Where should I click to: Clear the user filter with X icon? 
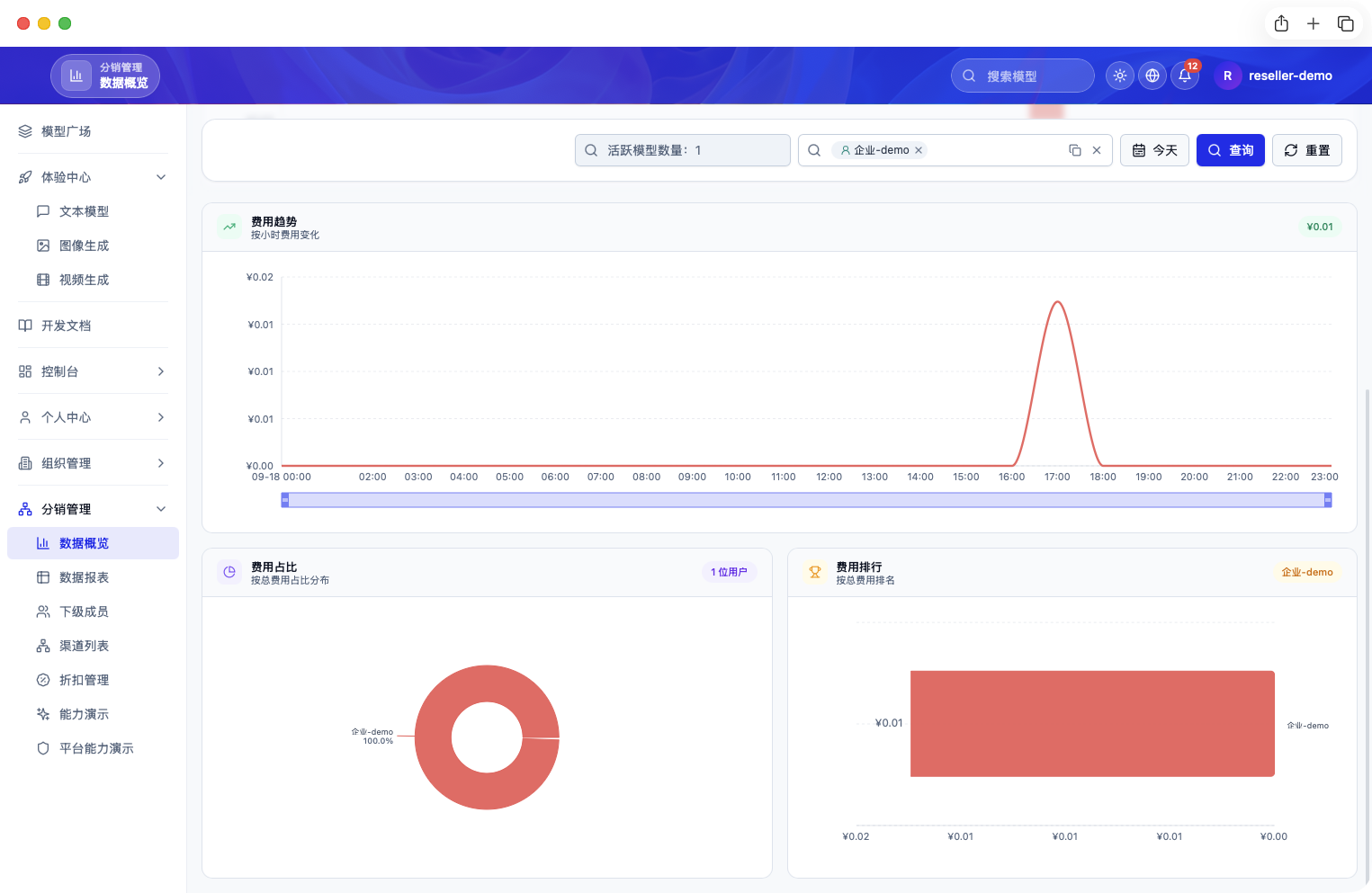pyautogui.click(x=1097, y=150)
